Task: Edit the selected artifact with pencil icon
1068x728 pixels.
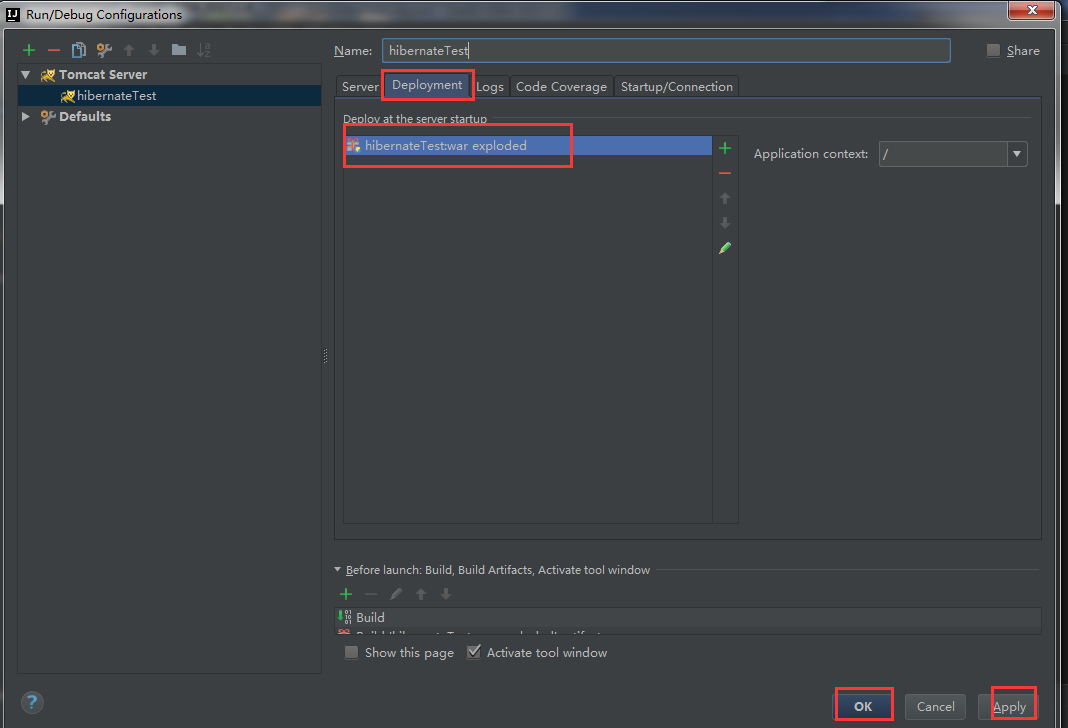Action: (725, 249)
